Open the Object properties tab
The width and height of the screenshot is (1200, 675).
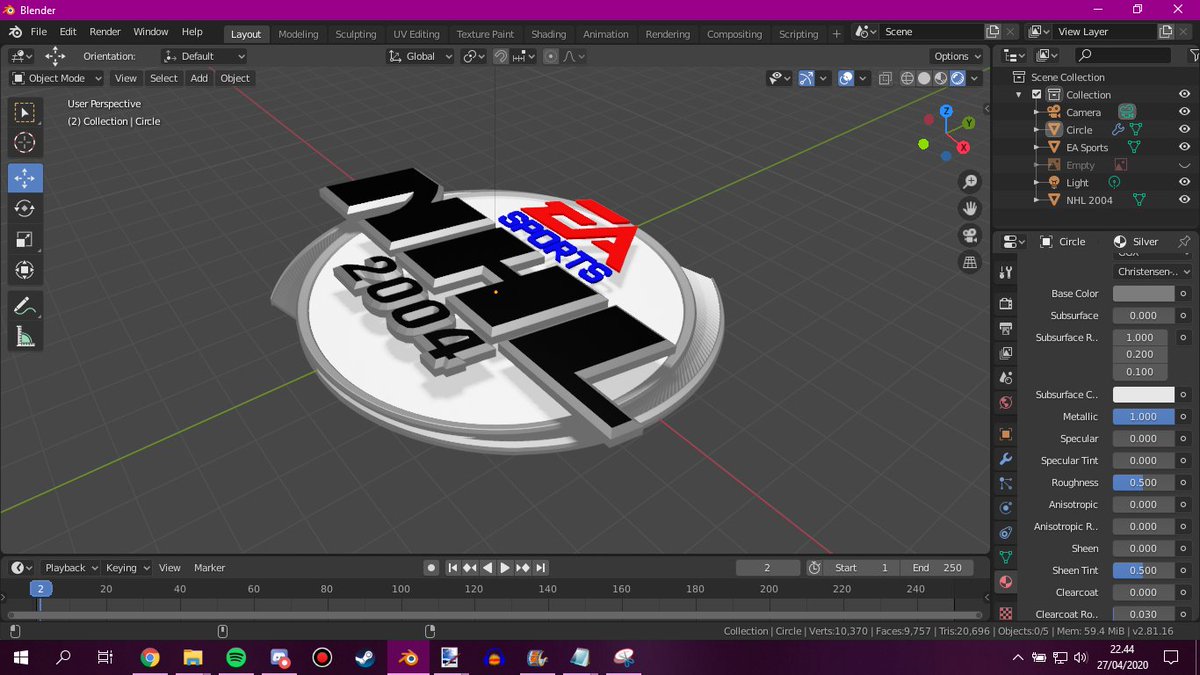point(1006,434)
